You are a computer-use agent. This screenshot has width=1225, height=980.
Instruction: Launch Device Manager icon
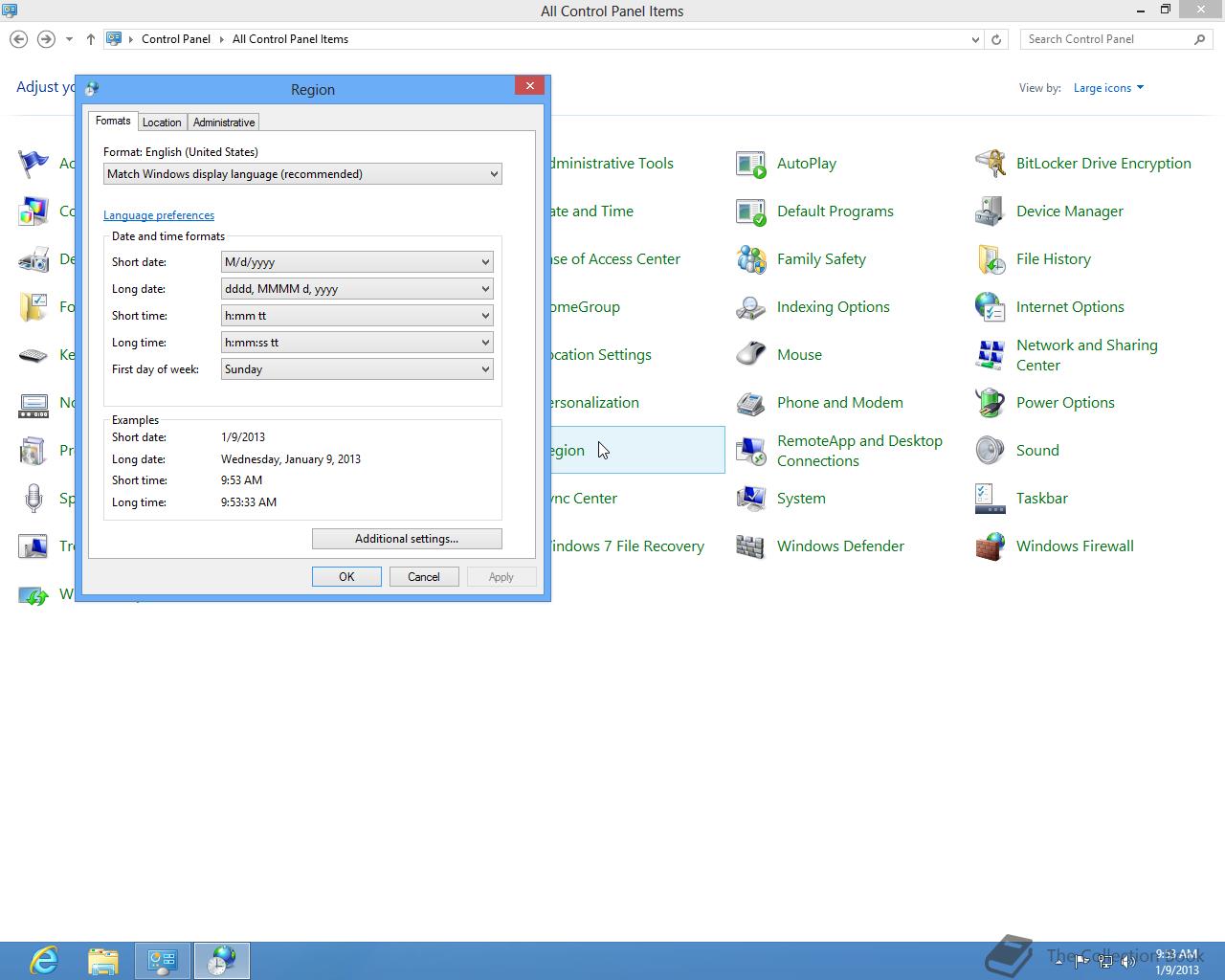point(990,212)
